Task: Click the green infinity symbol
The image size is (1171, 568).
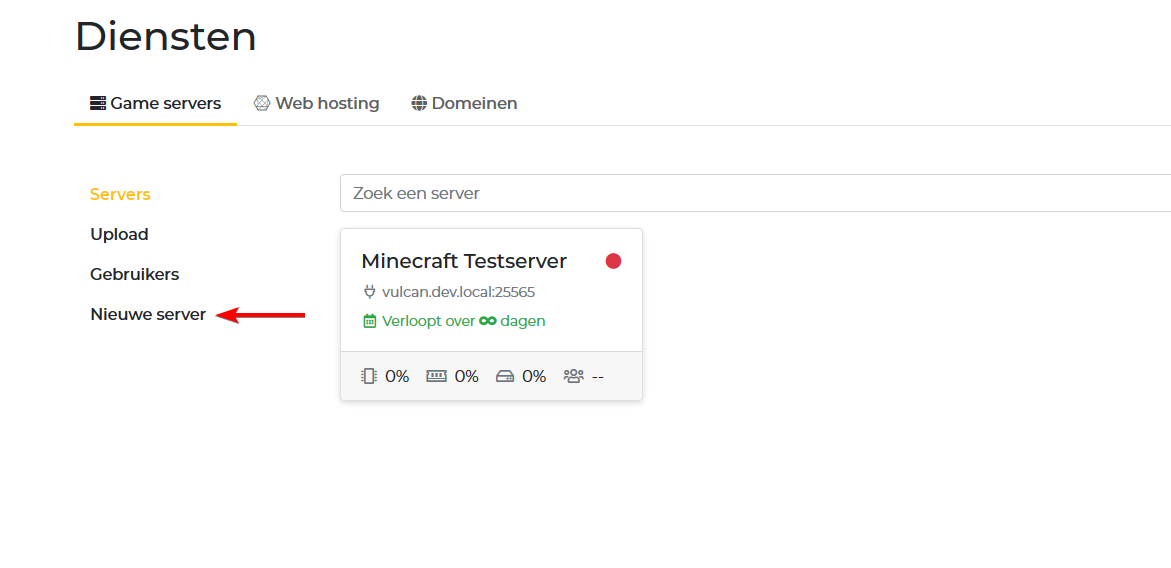Action: [x=488, y=321]
